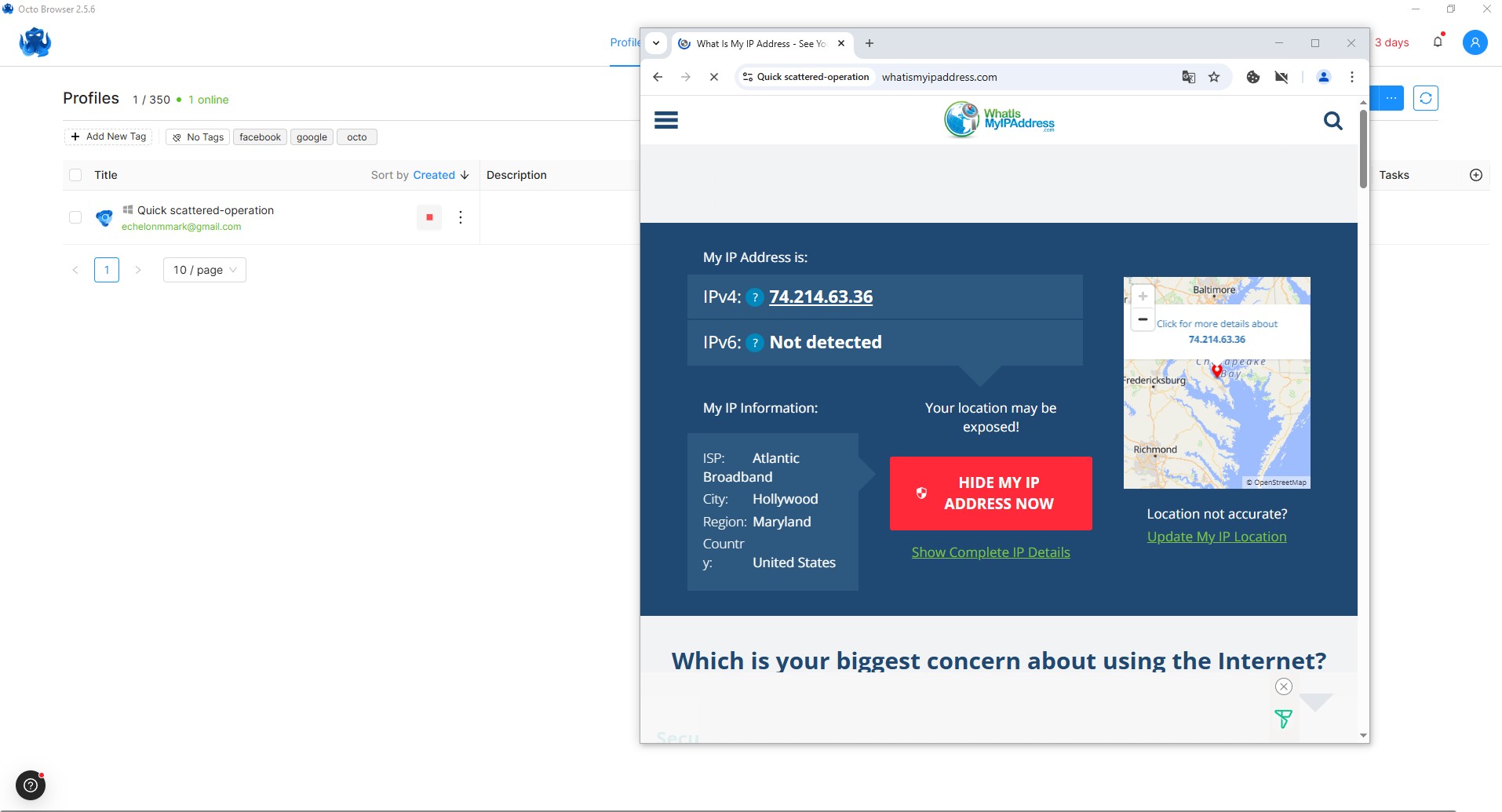1502x812 pixels.
Task: Open Sort by Created dropdown
Action: (420, 175)
